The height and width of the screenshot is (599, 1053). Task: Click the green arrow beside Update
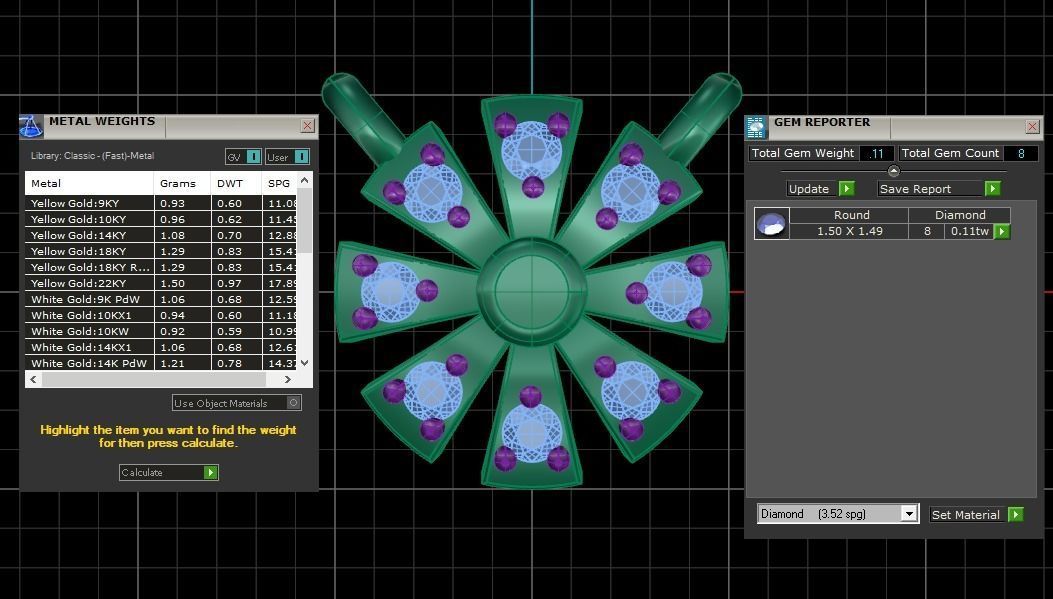[x=847, y=189]
